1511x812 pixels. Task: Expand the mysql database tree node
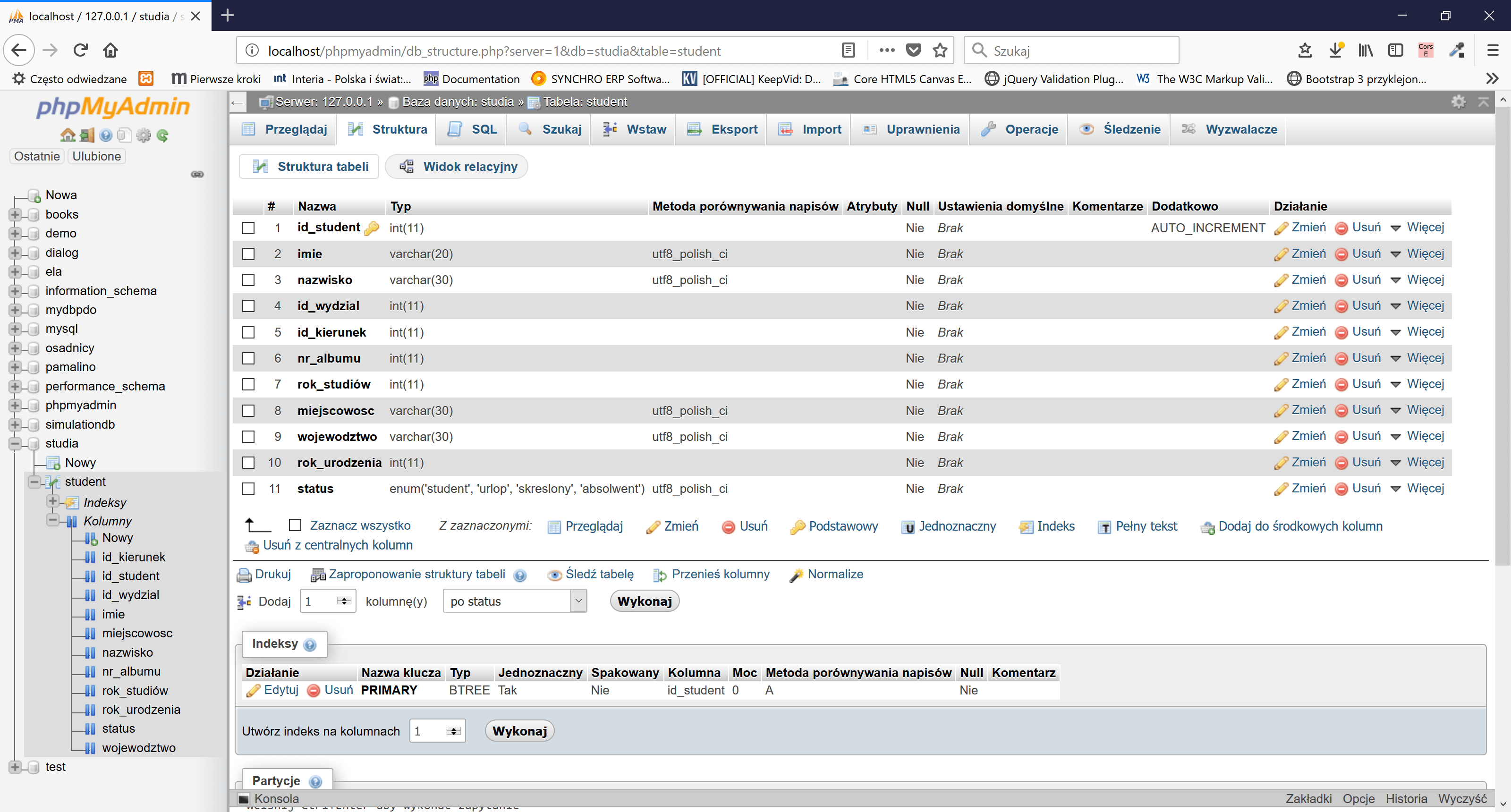[x=15, y=329]
